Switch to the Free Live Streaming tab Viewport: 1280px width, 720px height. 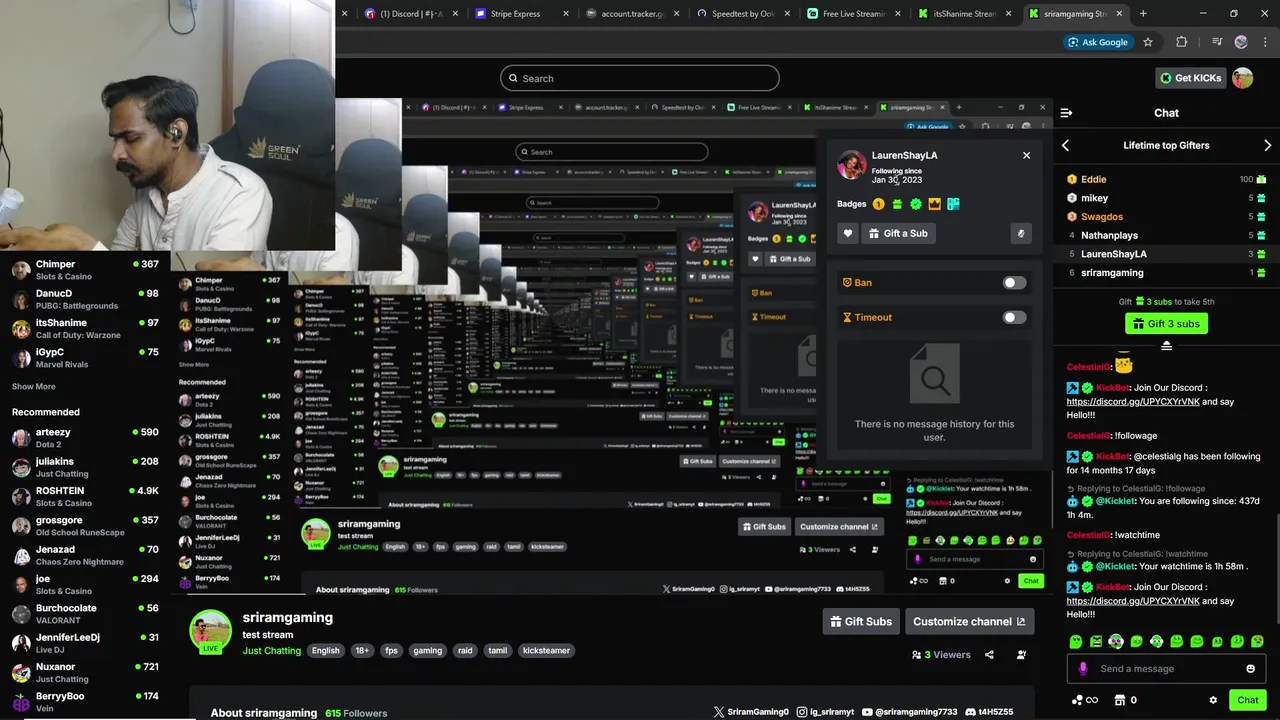(854, 14)
